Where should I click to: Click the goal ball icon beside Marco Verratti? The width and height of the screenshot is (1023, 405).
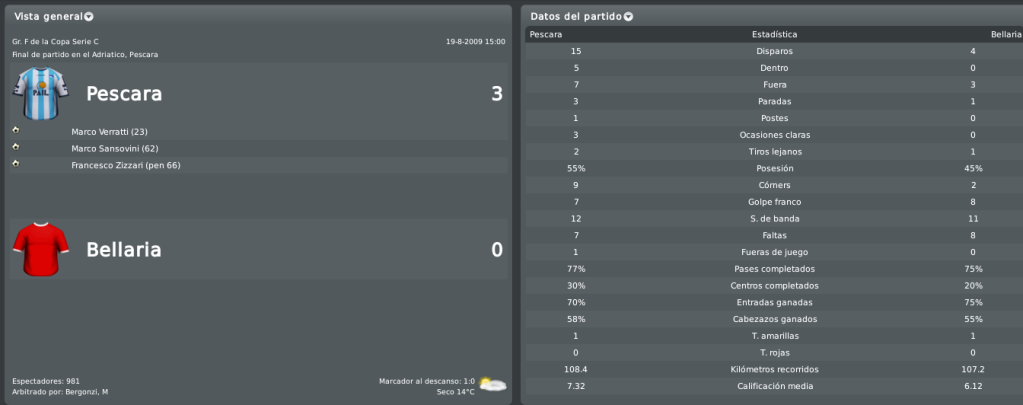click(16, 130)
